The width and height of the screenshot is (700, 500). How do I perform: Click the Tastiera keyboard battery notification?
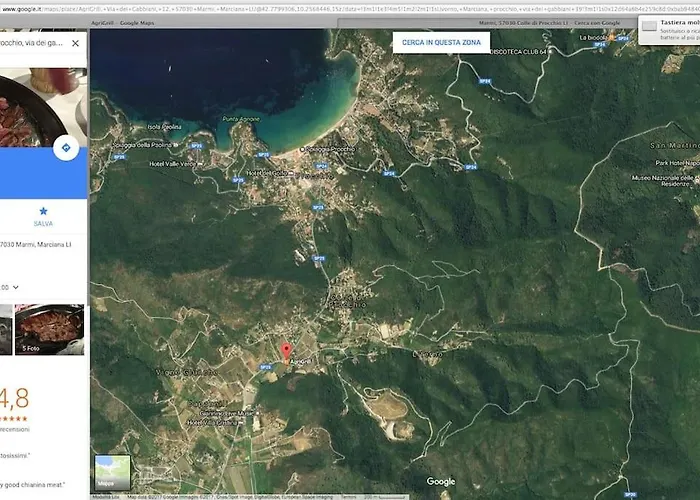(x=668, y=28)
